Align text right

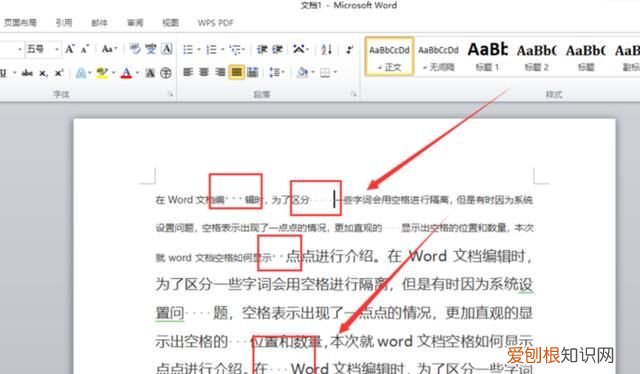(x=220, y=72)
